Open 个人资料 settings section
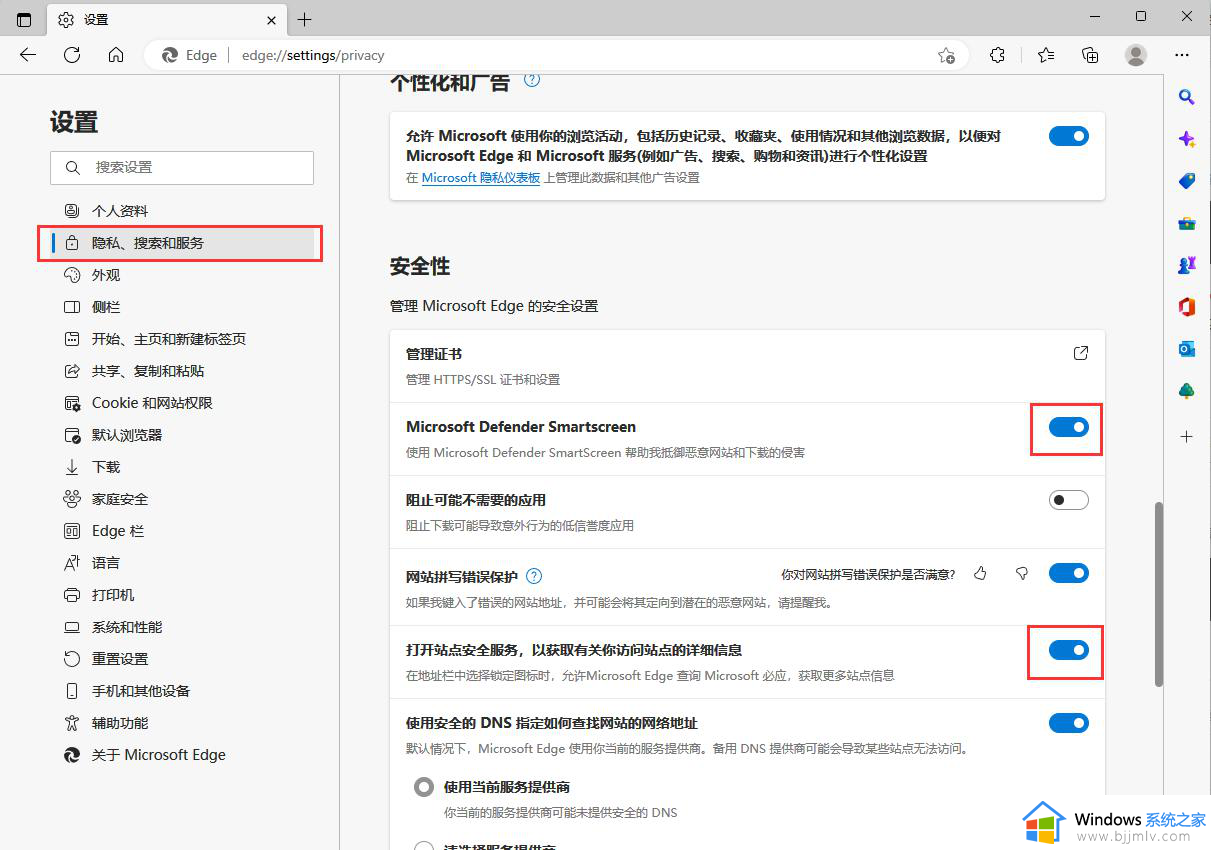 (x=182, y=211)
